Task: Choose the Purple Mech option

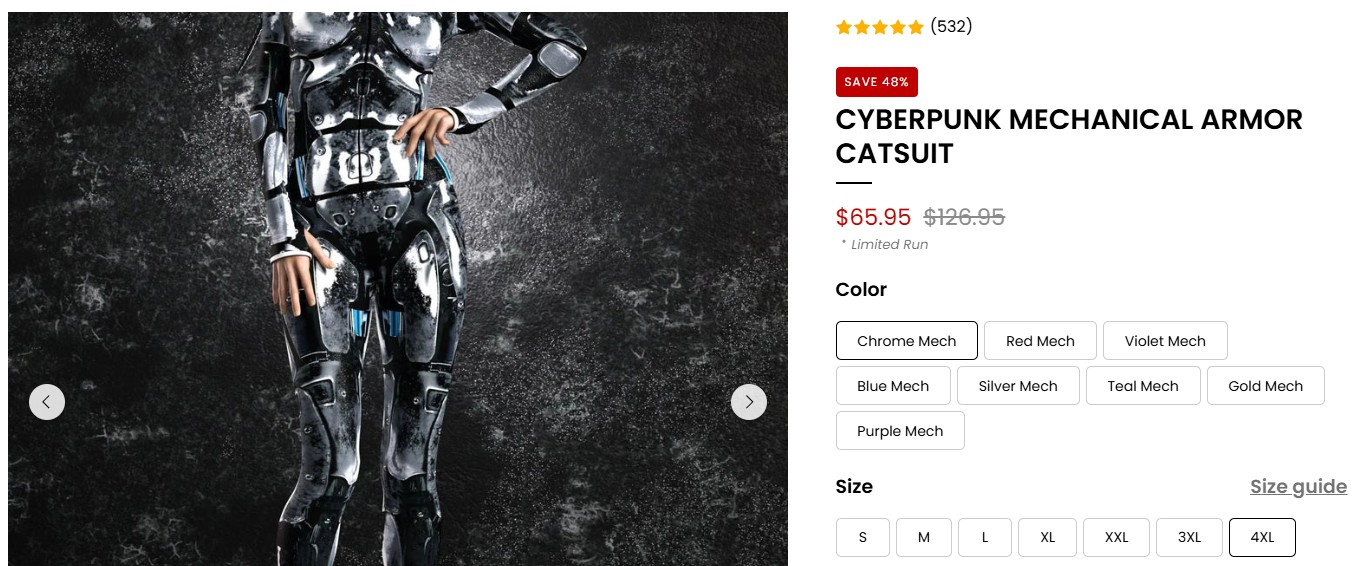Action: pyautogui.click(x=900, y=431)
